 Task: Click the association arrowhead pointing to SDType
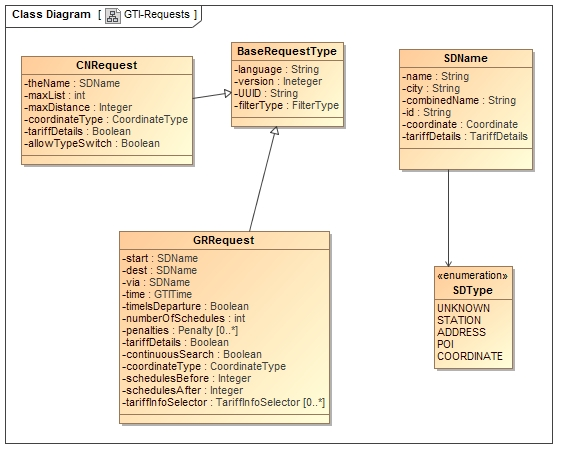tap(448, 263)
